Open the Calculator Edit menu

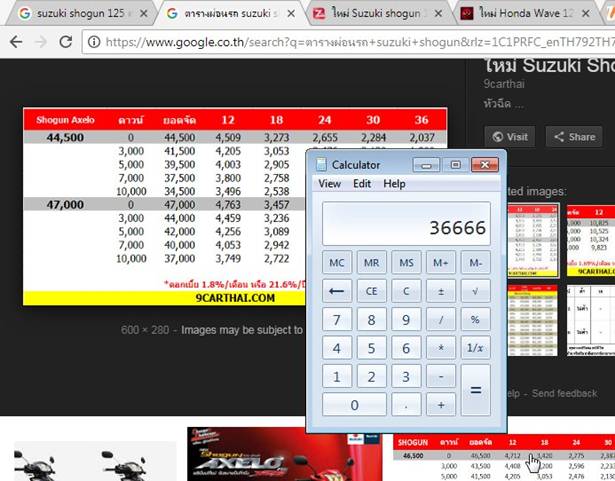point(362,184)
